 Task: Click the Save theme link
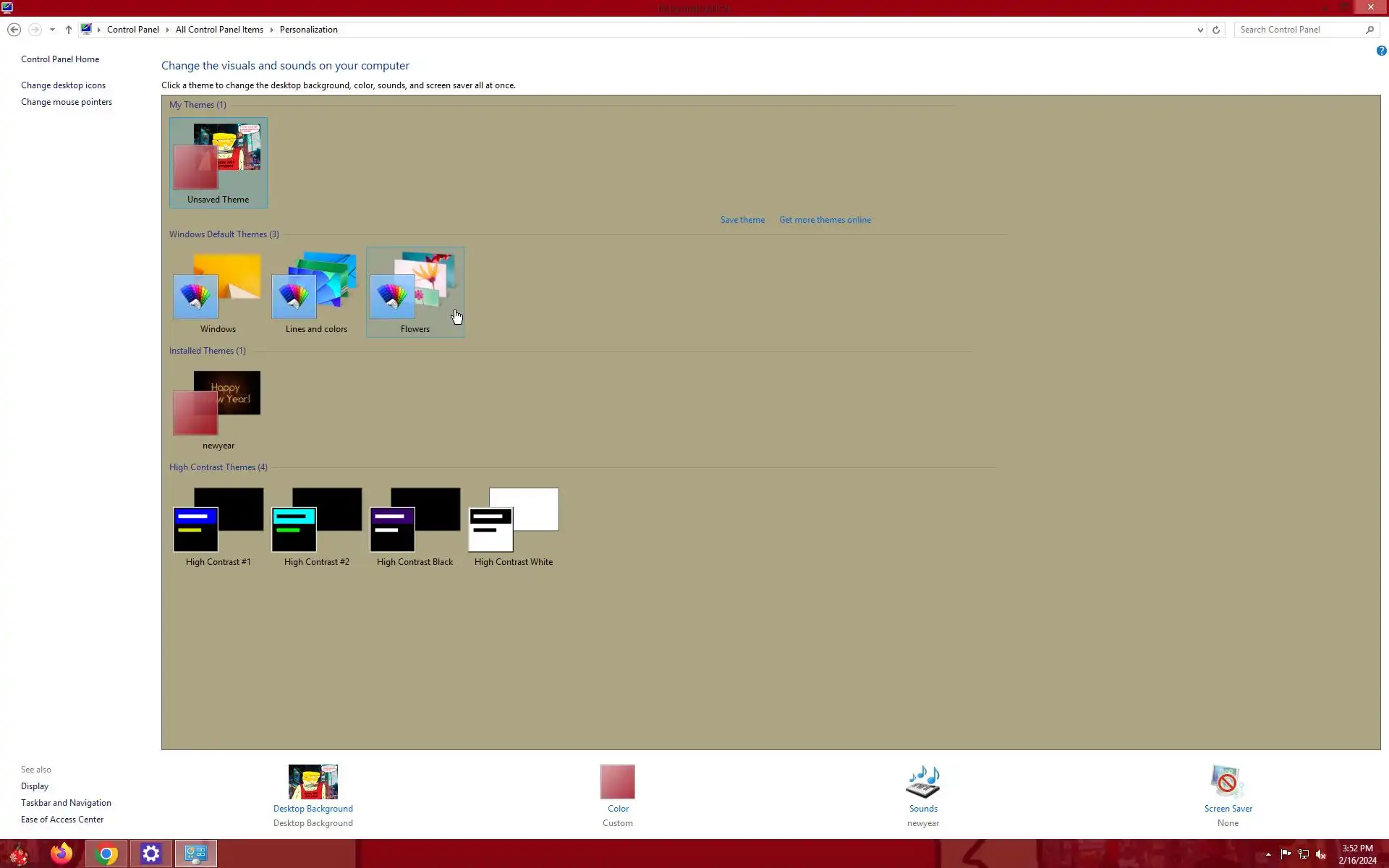coord(742,220)
